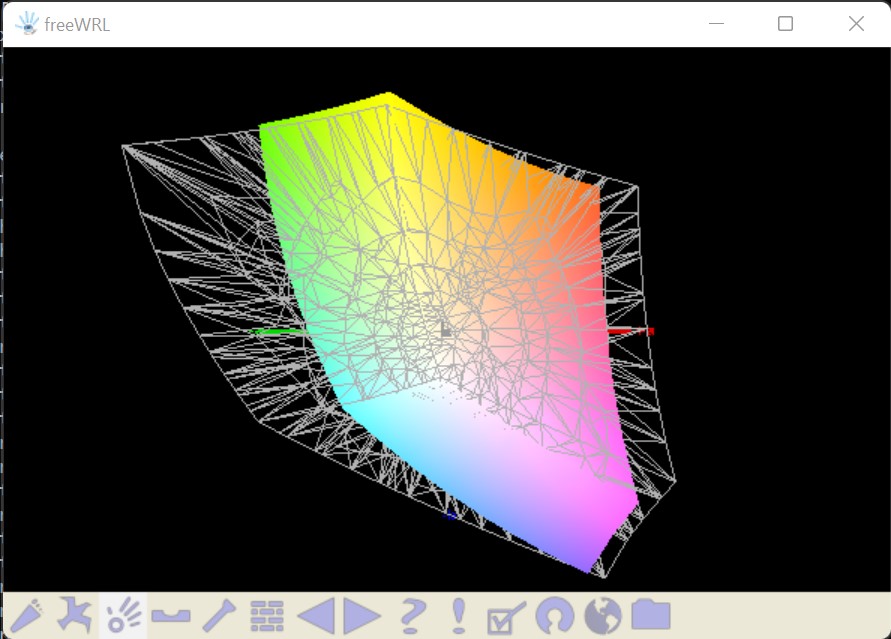This screenshot has width=891, height=639.
Task: Open options via checkbox icon
Action: coord(505,617)
